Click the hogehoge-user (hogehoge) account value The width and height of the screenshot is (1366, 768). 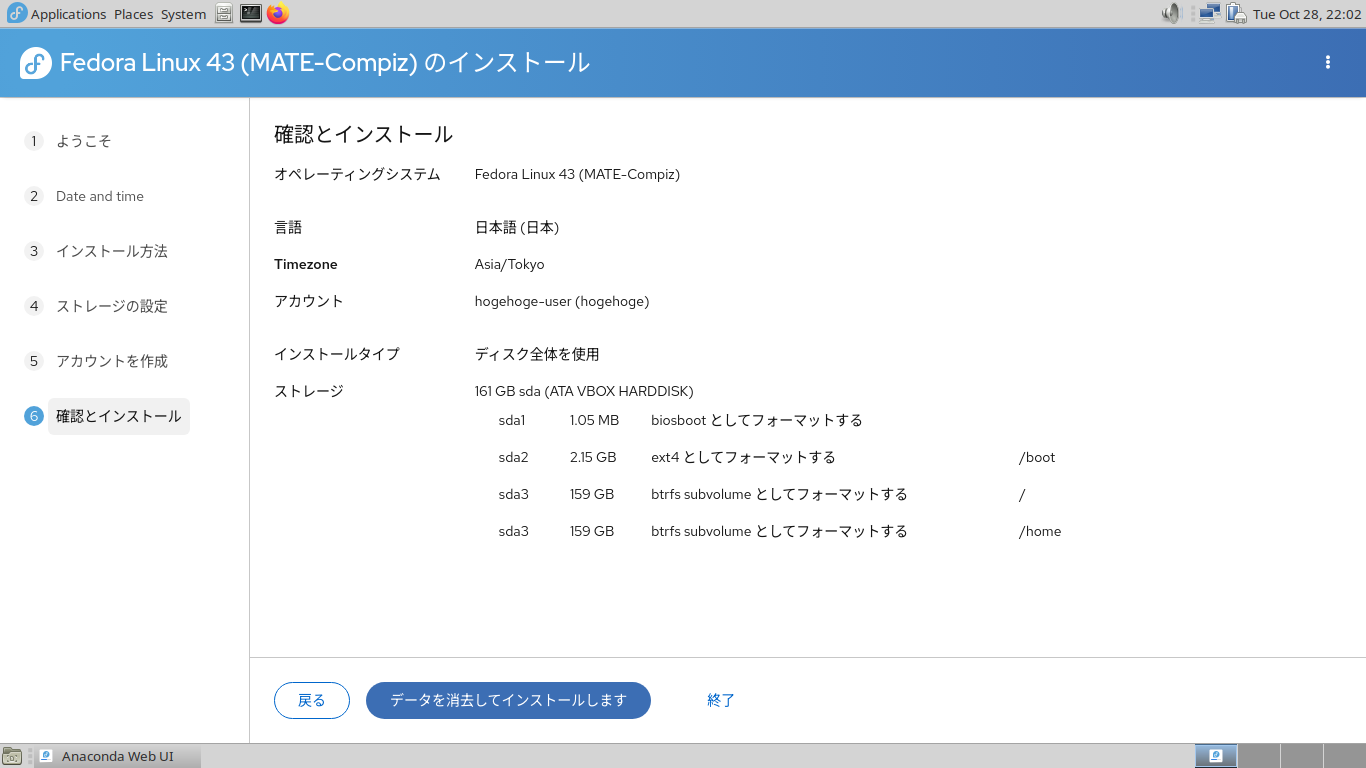tap(562, 301)
